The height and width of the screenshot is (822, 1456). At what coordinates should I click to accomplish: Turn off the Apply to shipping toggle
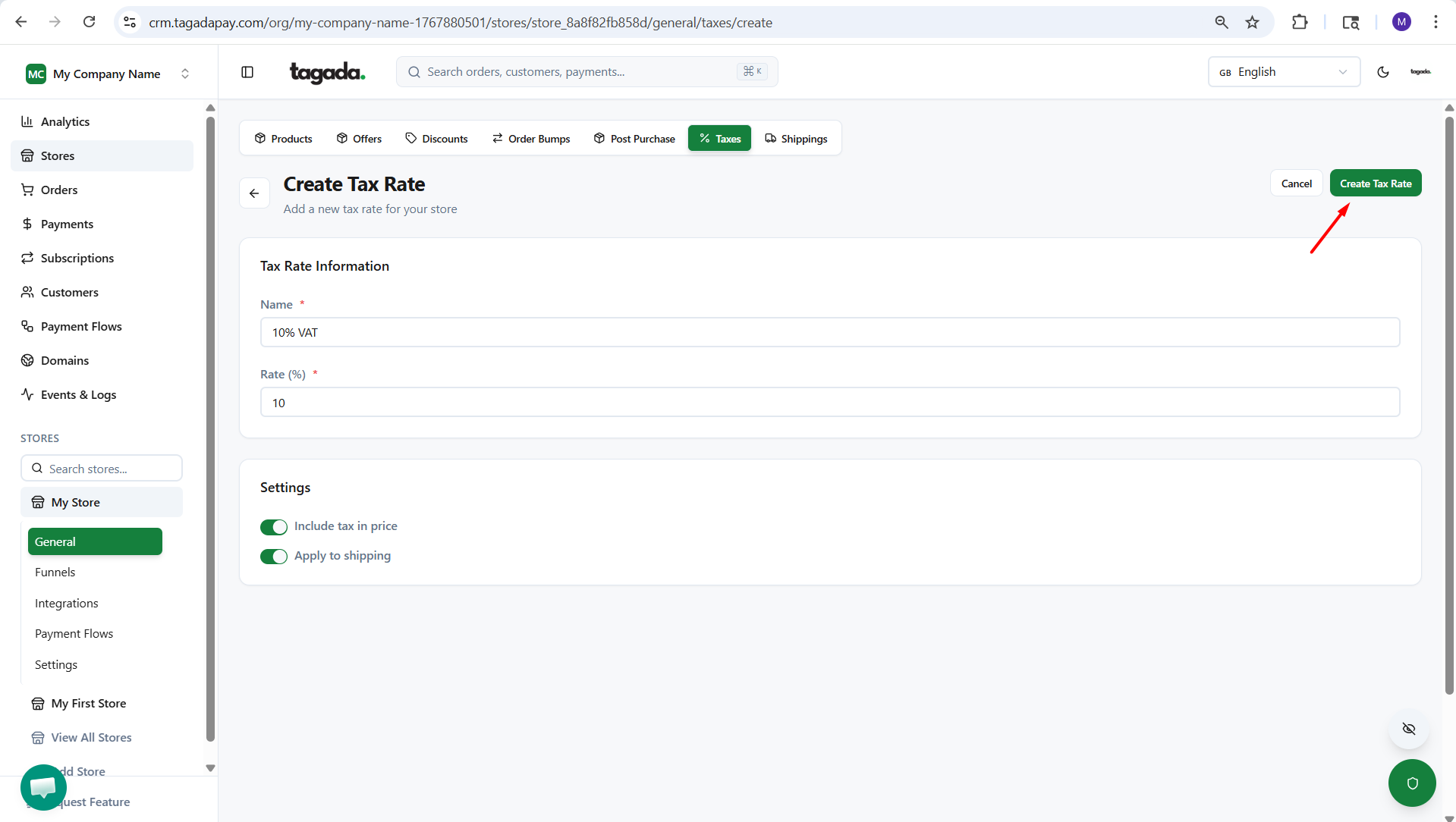(x=274, y=557)
